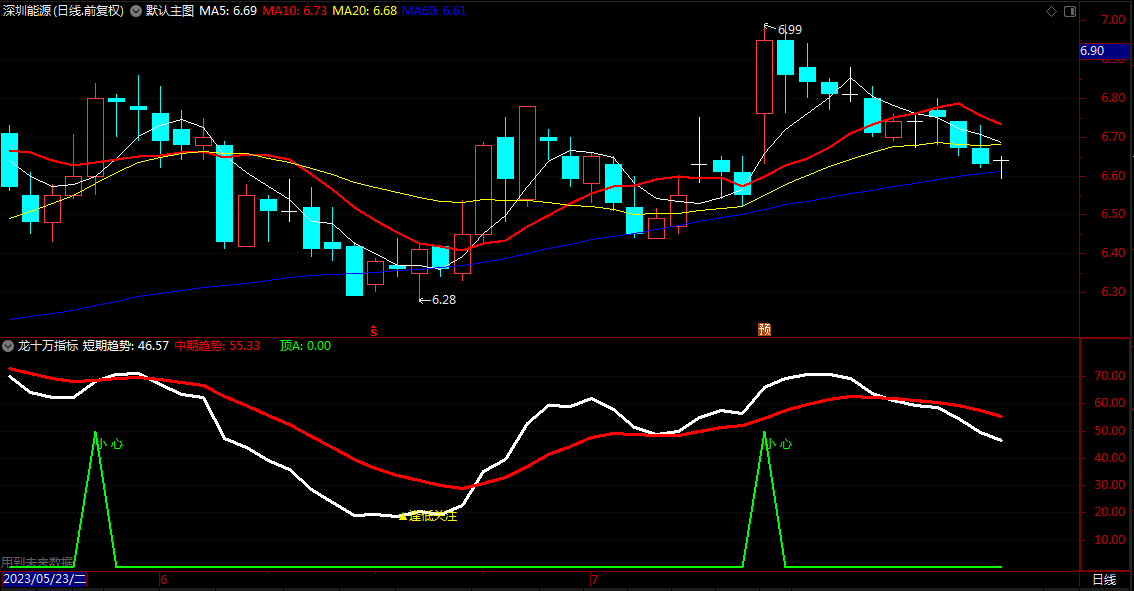Click the 7.00 price axis label
This screenshot has height=591, width=1134.
[1113, 20]
